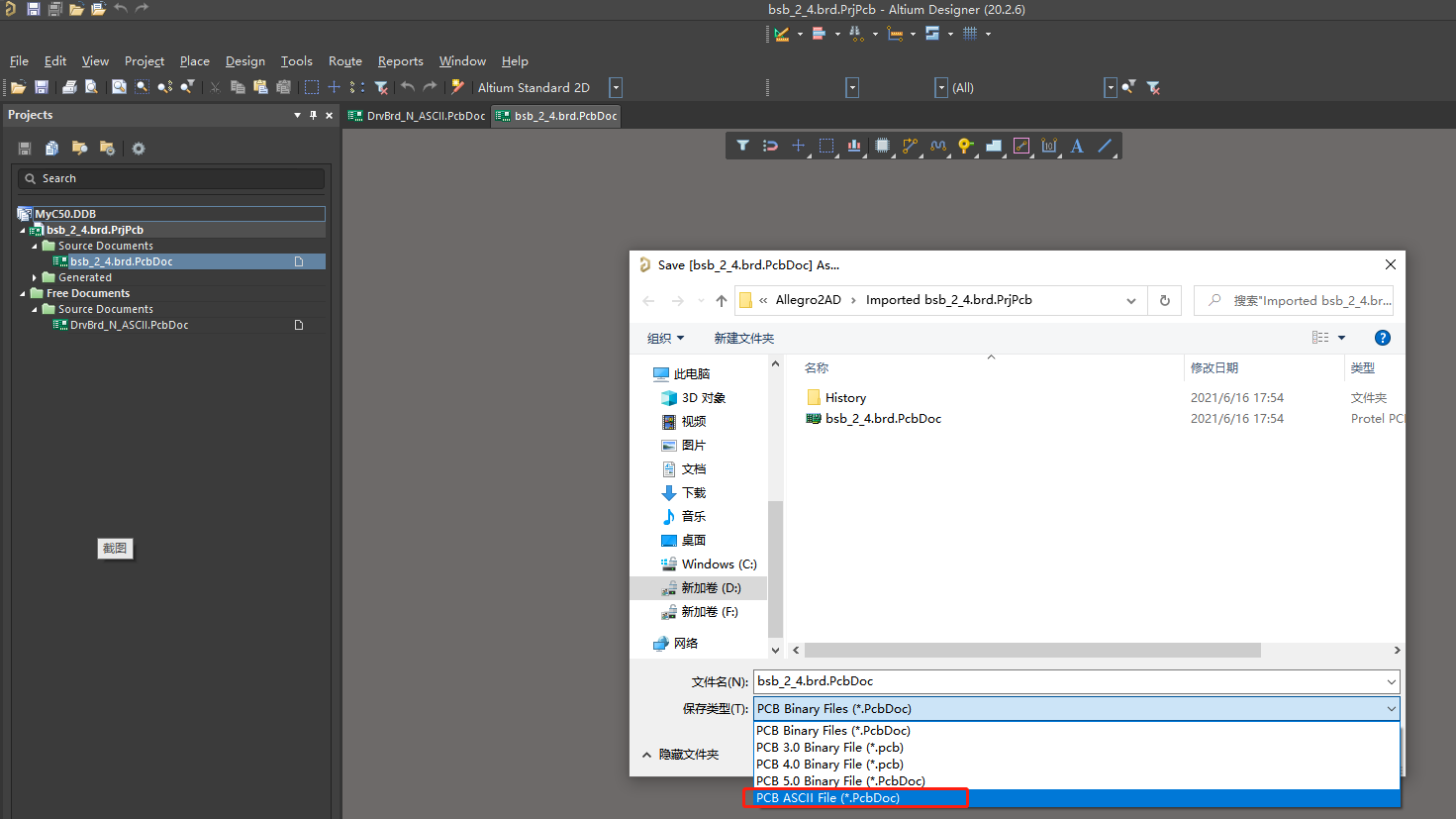Open the Design menu
Viewport: 1456px width, 819px height.
[244, 60]
